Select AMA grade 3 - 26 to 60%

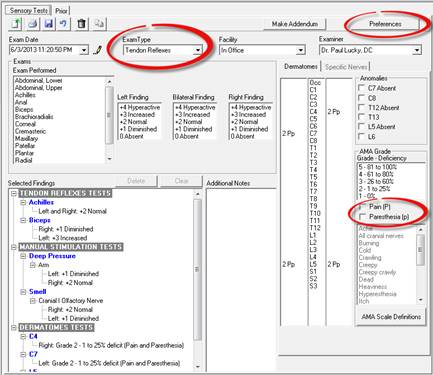click(x=376, y=182)
